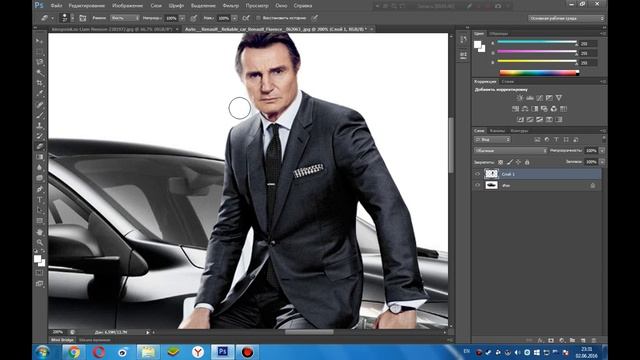This screenshot has height=360, width=640.
Task: Toggle lock all for layer
Action: pyautogui.click(x=527, y=162)
